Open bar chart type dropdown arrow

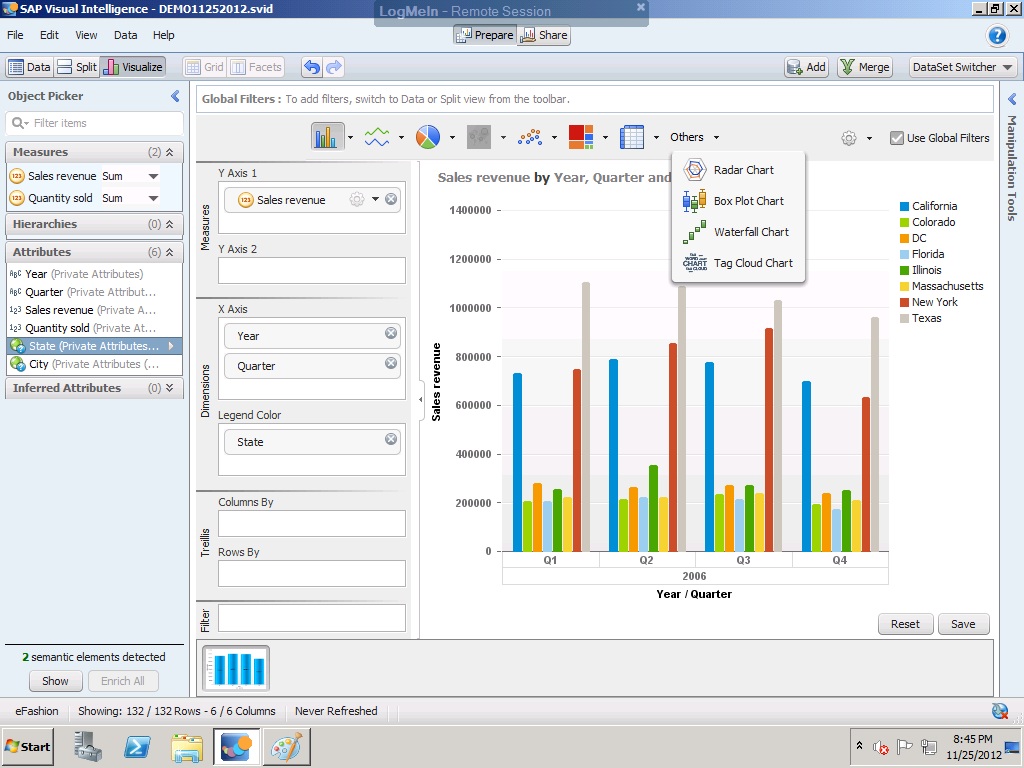[351, 138]
